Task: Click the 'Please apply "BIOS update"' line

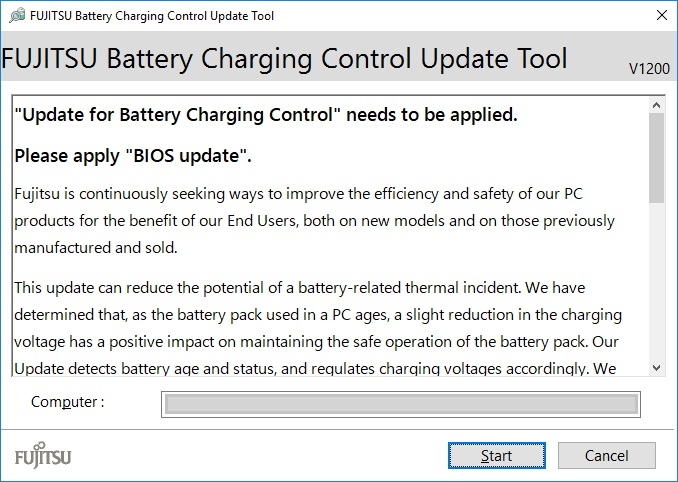Action: [x=133, y=156]
